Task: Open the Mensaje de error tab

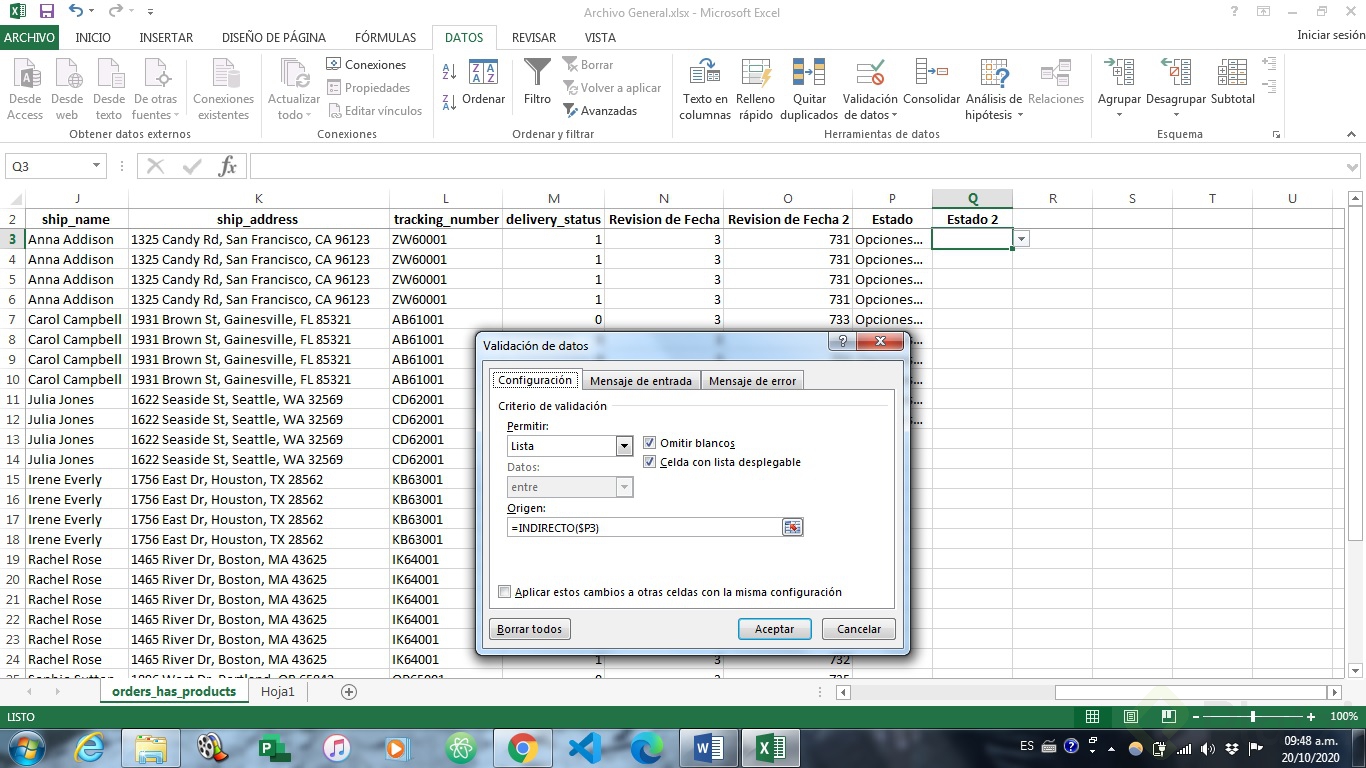Action: pos(752,380)
